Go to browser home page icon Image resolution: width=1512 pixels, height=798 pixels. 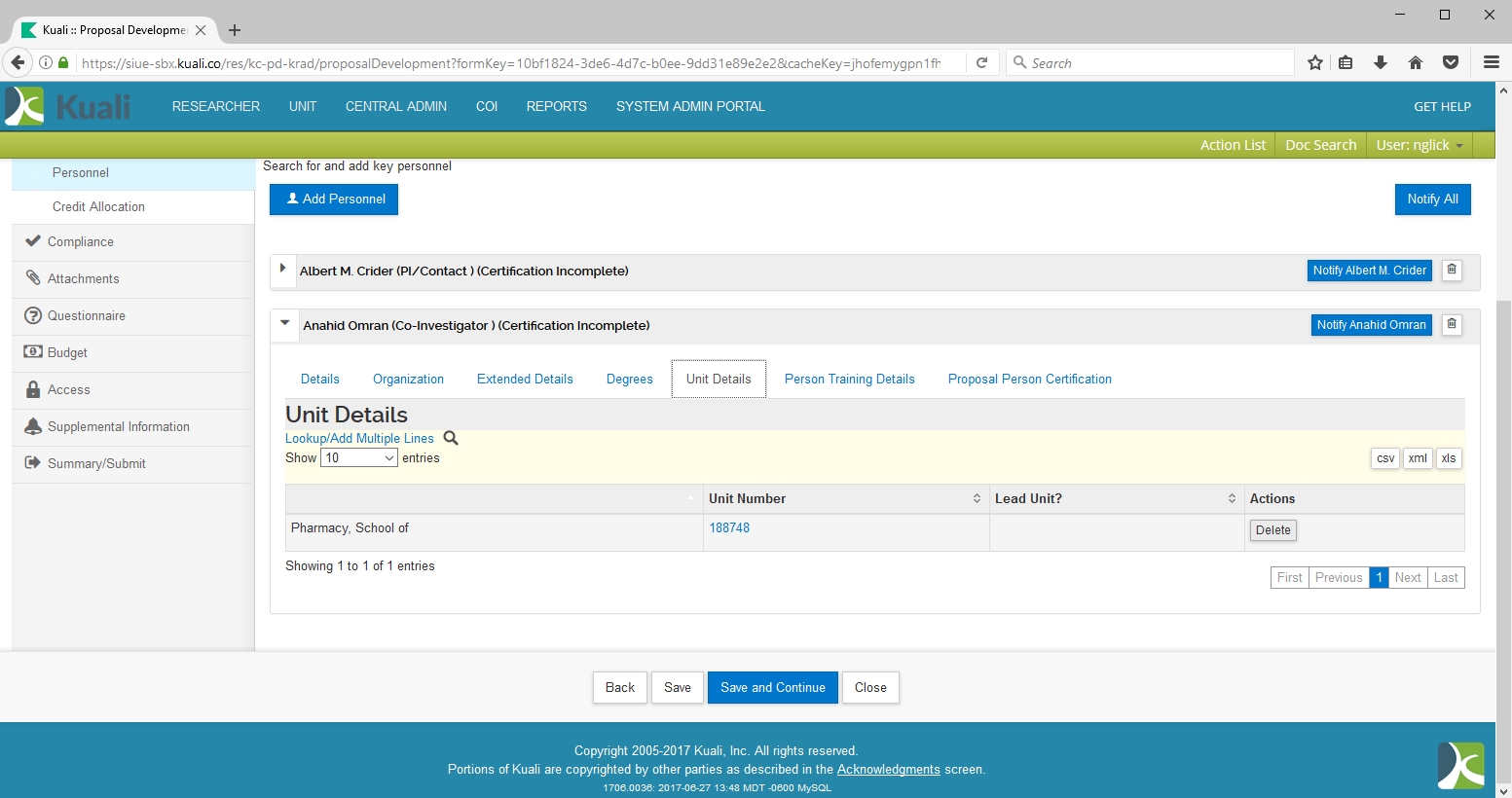pos(1416,62)
